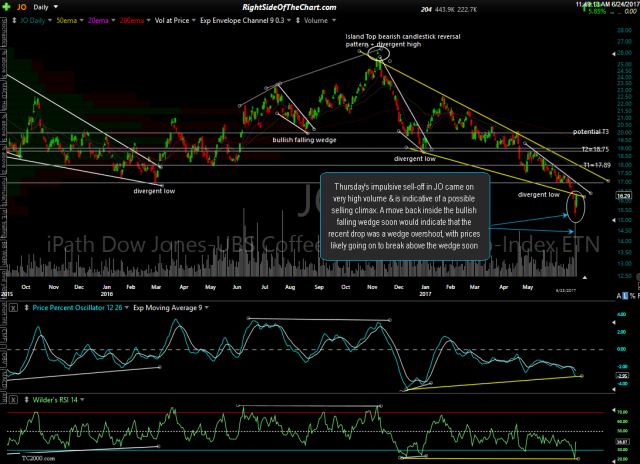Click the 6/23/2017 date label on time axis
Viewport: 640px width, 464px height.
565,291
